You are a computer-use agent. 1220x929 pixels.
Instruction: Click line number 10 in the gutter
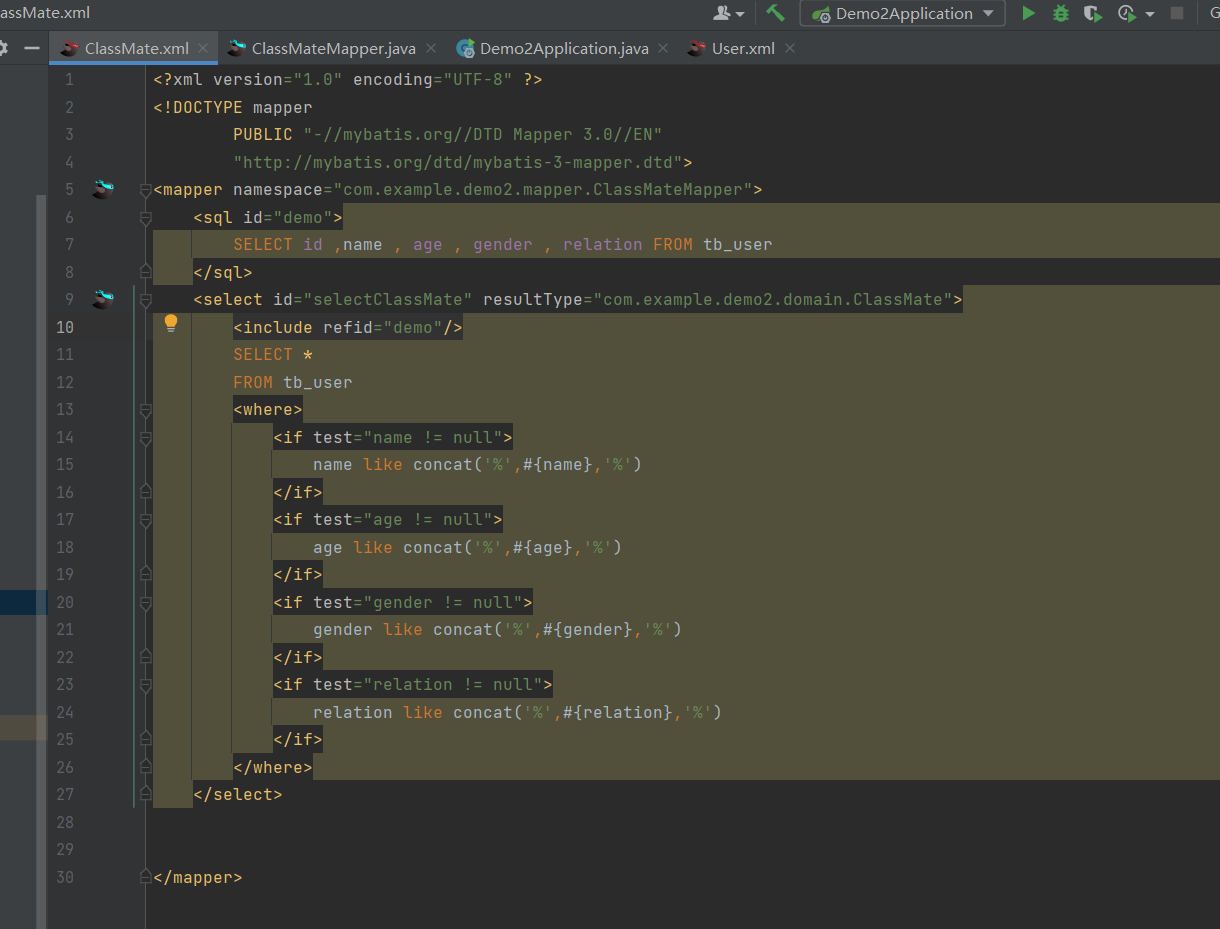coord(65,327)
